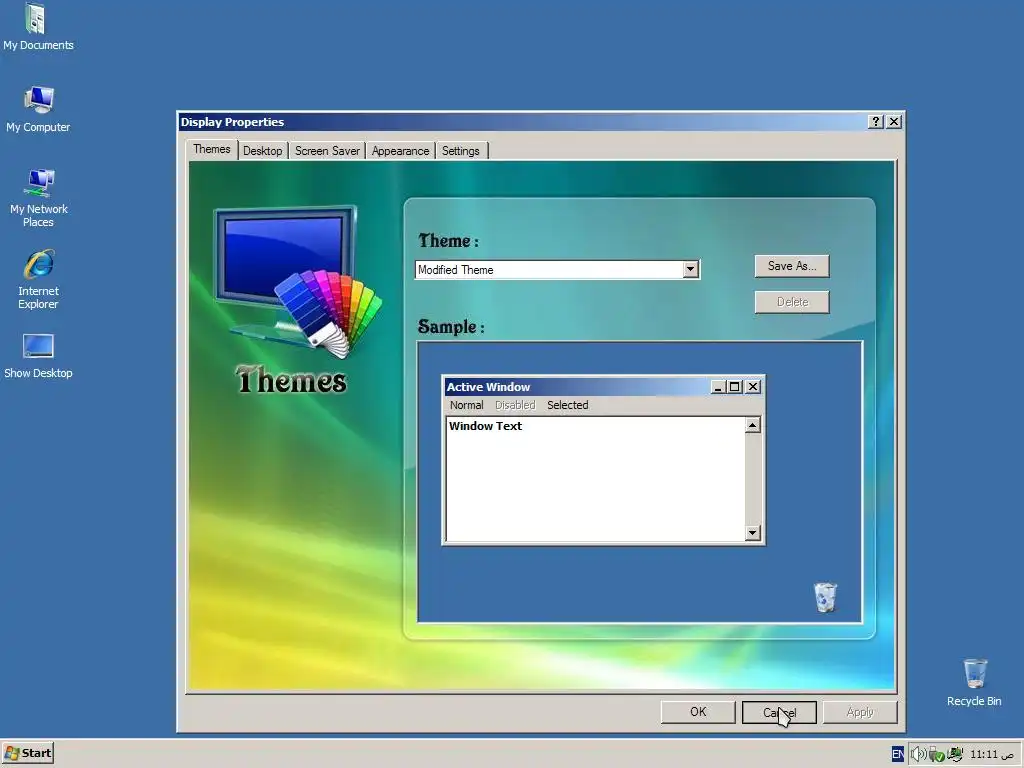Click minimize on Active Window sample
Image resolution: width=1024 pixels, height=768 pixels.
[x=718, y=387]
